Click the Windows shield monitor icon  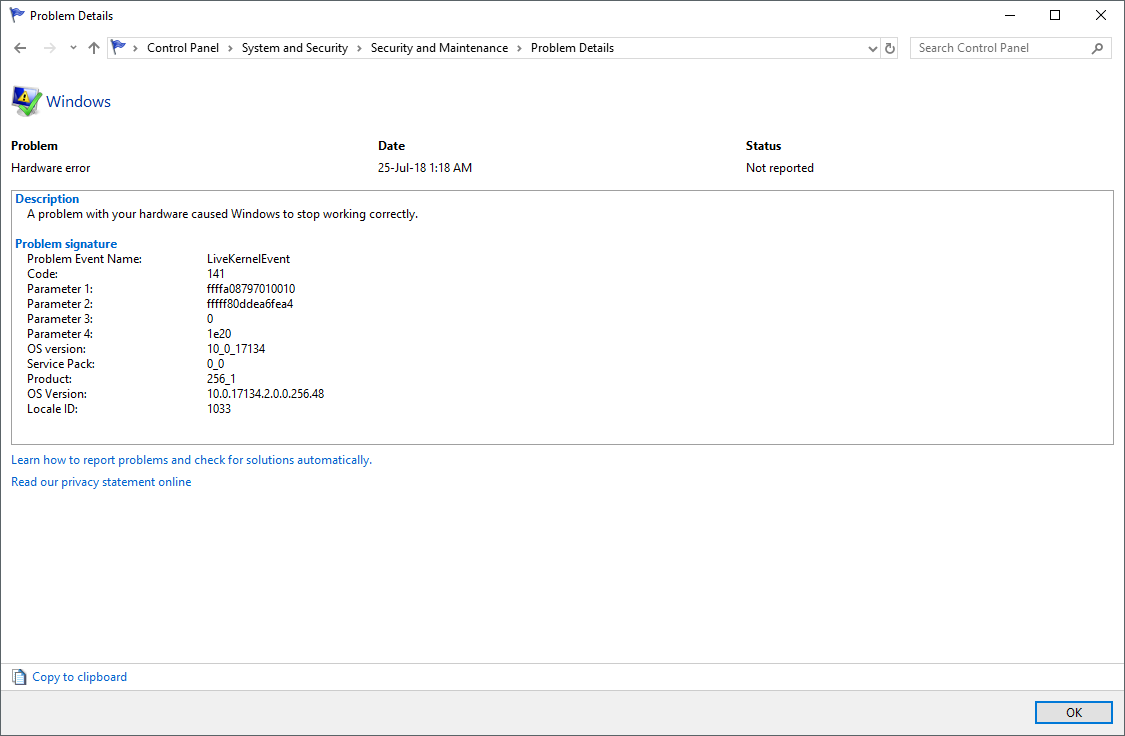[x=26, y=101]
